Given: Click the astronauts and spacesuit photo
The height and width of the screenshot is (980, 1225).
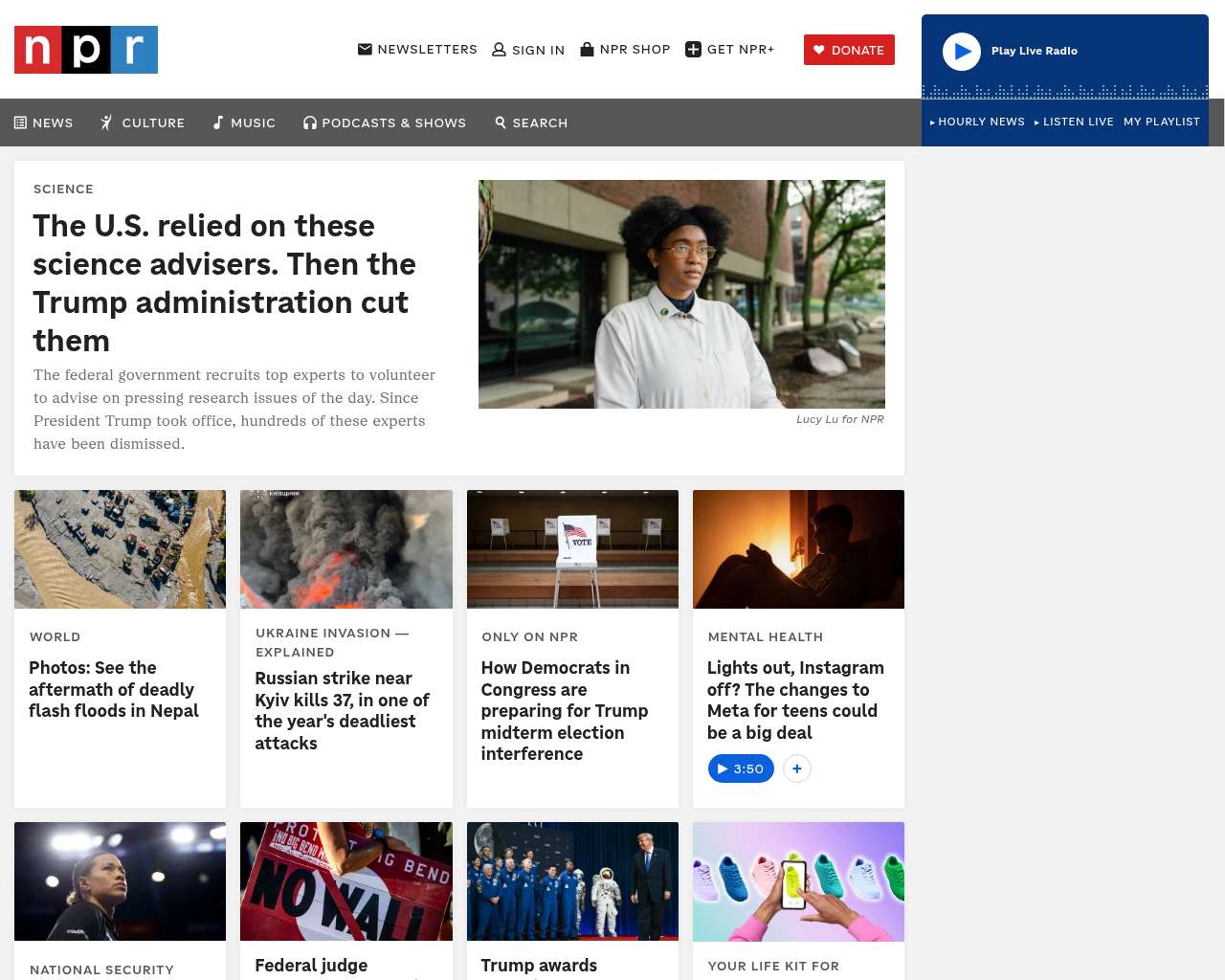Looking at the screenshot, I should pos(572,881).
